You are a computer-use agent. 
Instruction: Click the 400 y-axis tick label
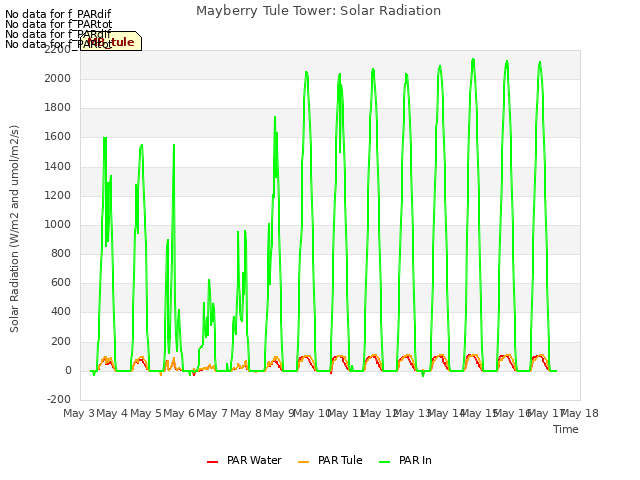click(61, 312)
